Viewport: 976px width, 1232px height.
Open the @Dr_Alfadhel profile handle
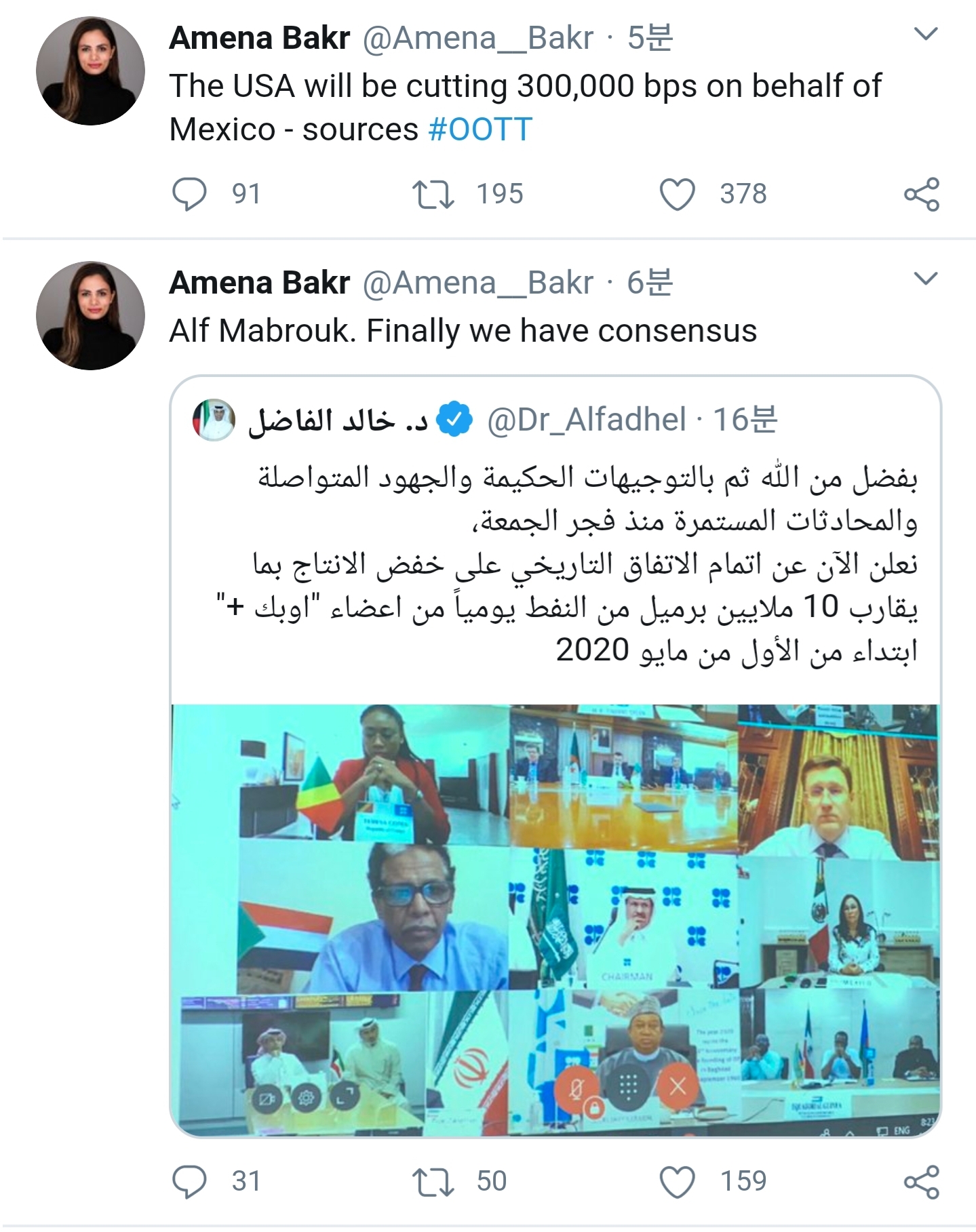(587, 420)
